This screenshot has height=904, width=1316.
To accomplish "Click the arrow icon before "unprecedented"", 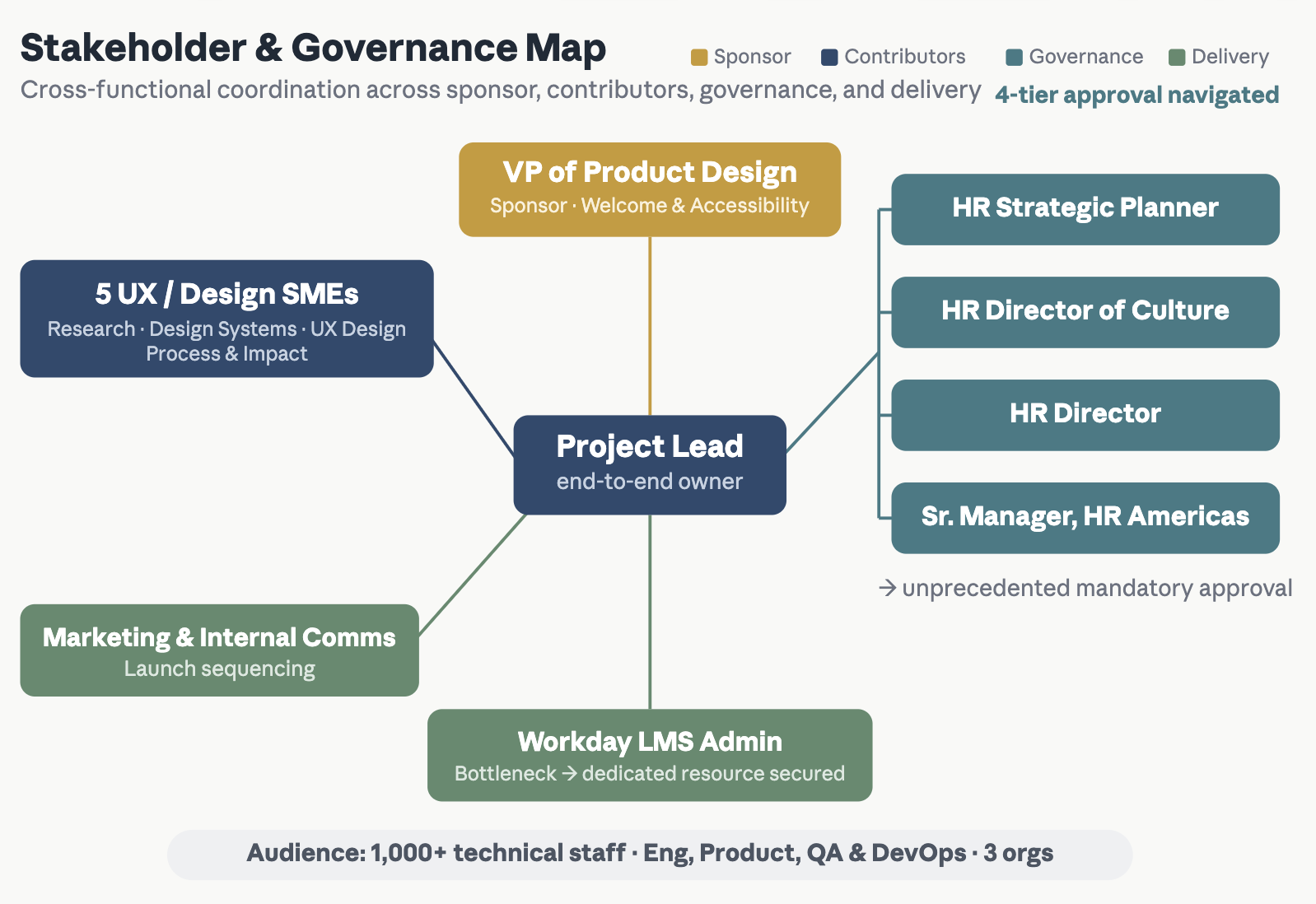I will [887, 588].
